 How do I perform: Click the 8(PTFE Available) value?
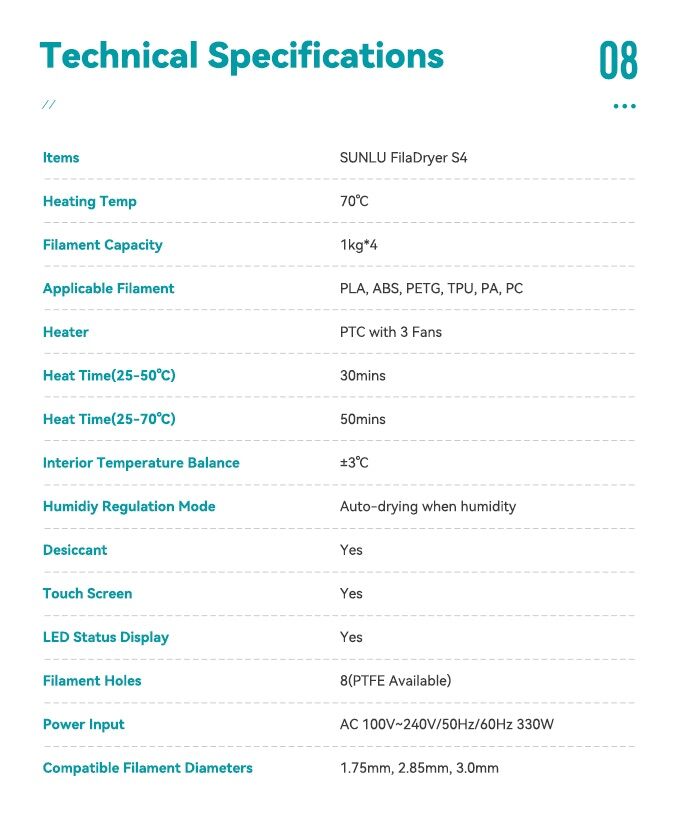[x=395, y=681]
